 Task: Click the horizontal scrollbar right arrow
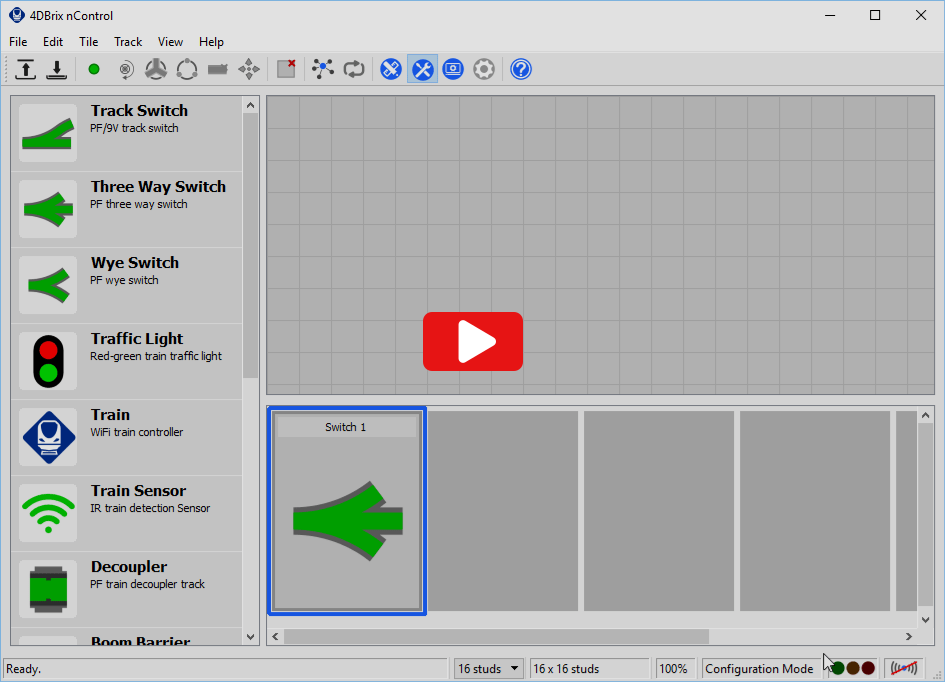[909, 636]
